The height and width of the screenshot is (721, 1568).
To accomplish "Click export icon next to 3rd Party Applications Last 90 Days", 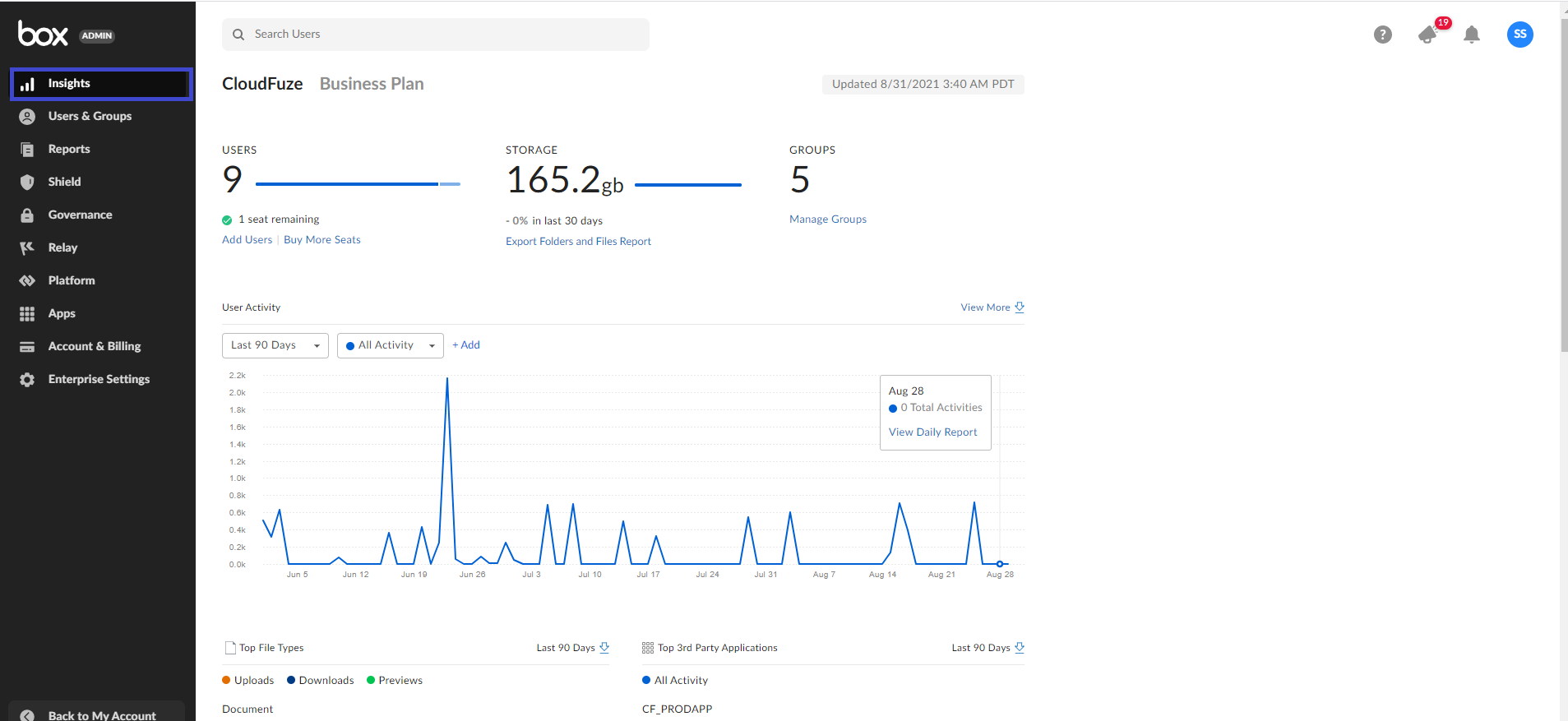I will click(1020, 648).
